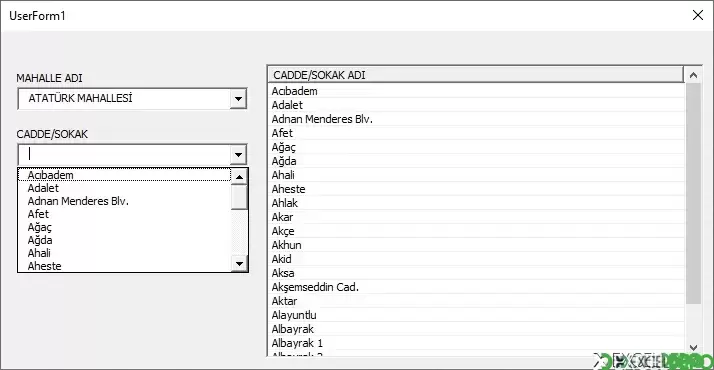Select Adalet row in the right listbox
The width and height of the screenshot is (714, 370).
[477, 105]
